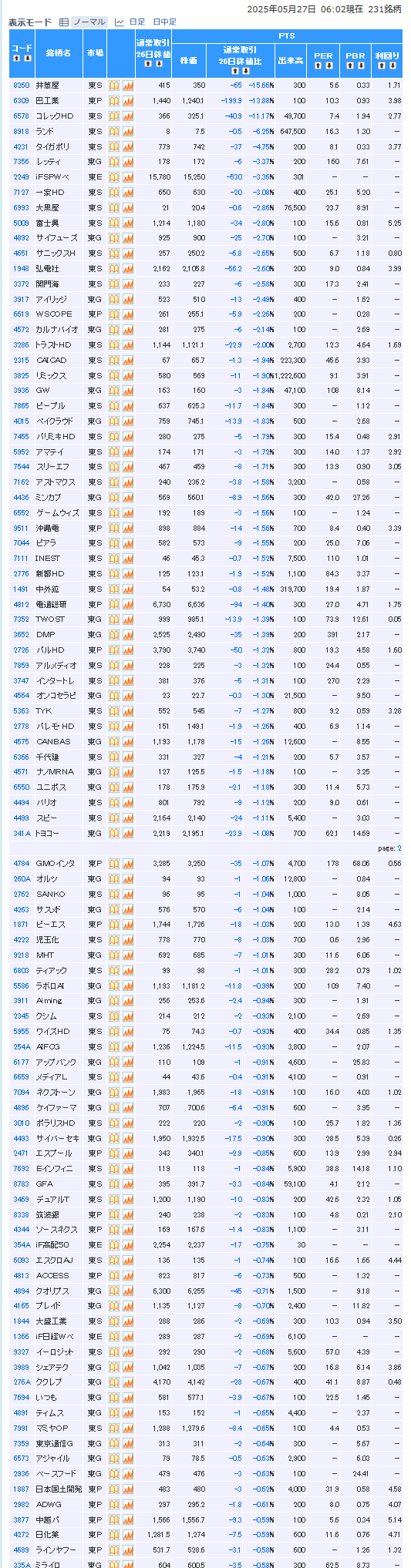Open the chart icon in the CANBAS row
The height and width of the screenshot is (1568, 411).
pos(128,741)
